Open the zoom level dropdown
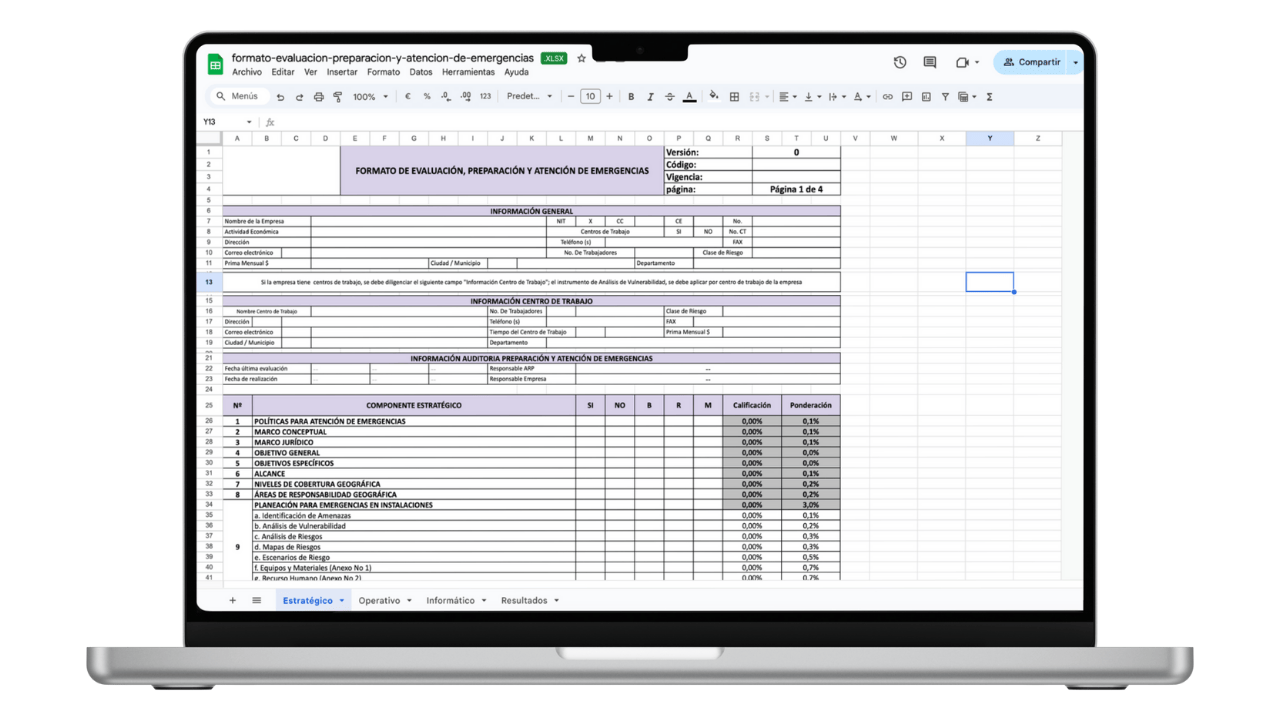 click(x=368, y=96)
